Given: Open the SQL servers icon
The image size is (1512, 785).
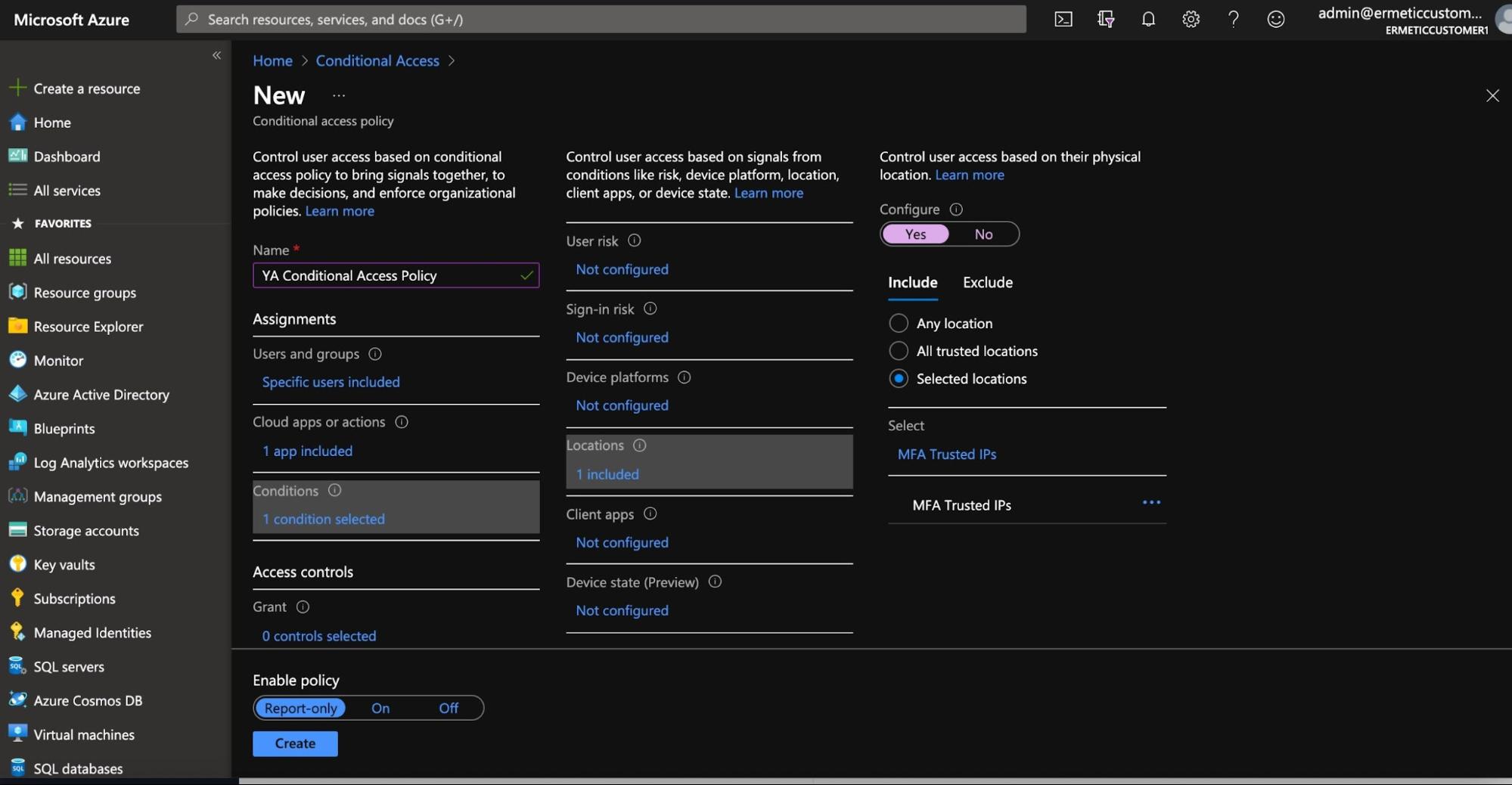Looking at the screenshot, I should point(17,666).
